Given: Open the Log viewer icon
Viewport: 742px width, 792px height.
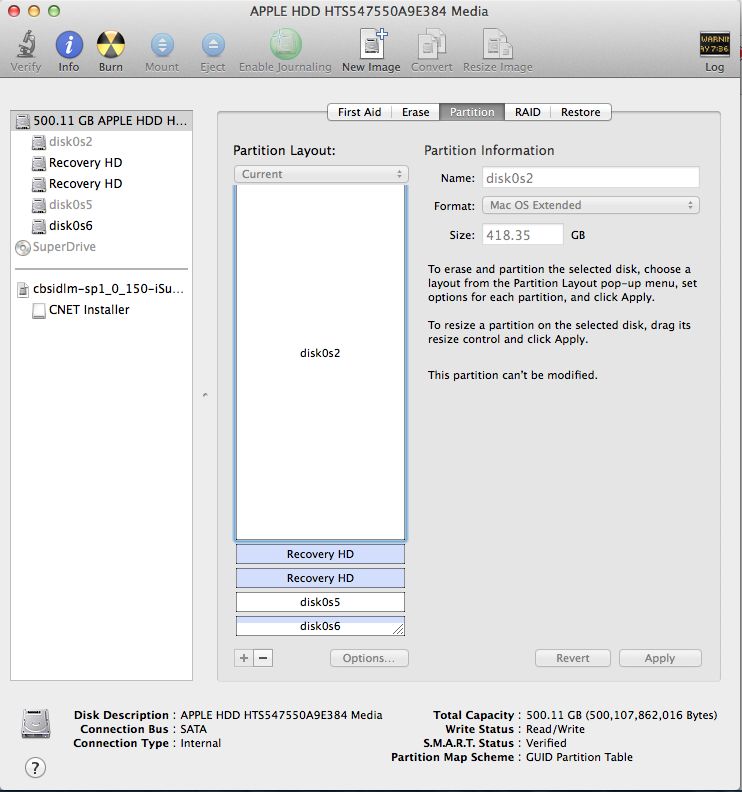Looking at the screenshot, I should pos(714,44).
